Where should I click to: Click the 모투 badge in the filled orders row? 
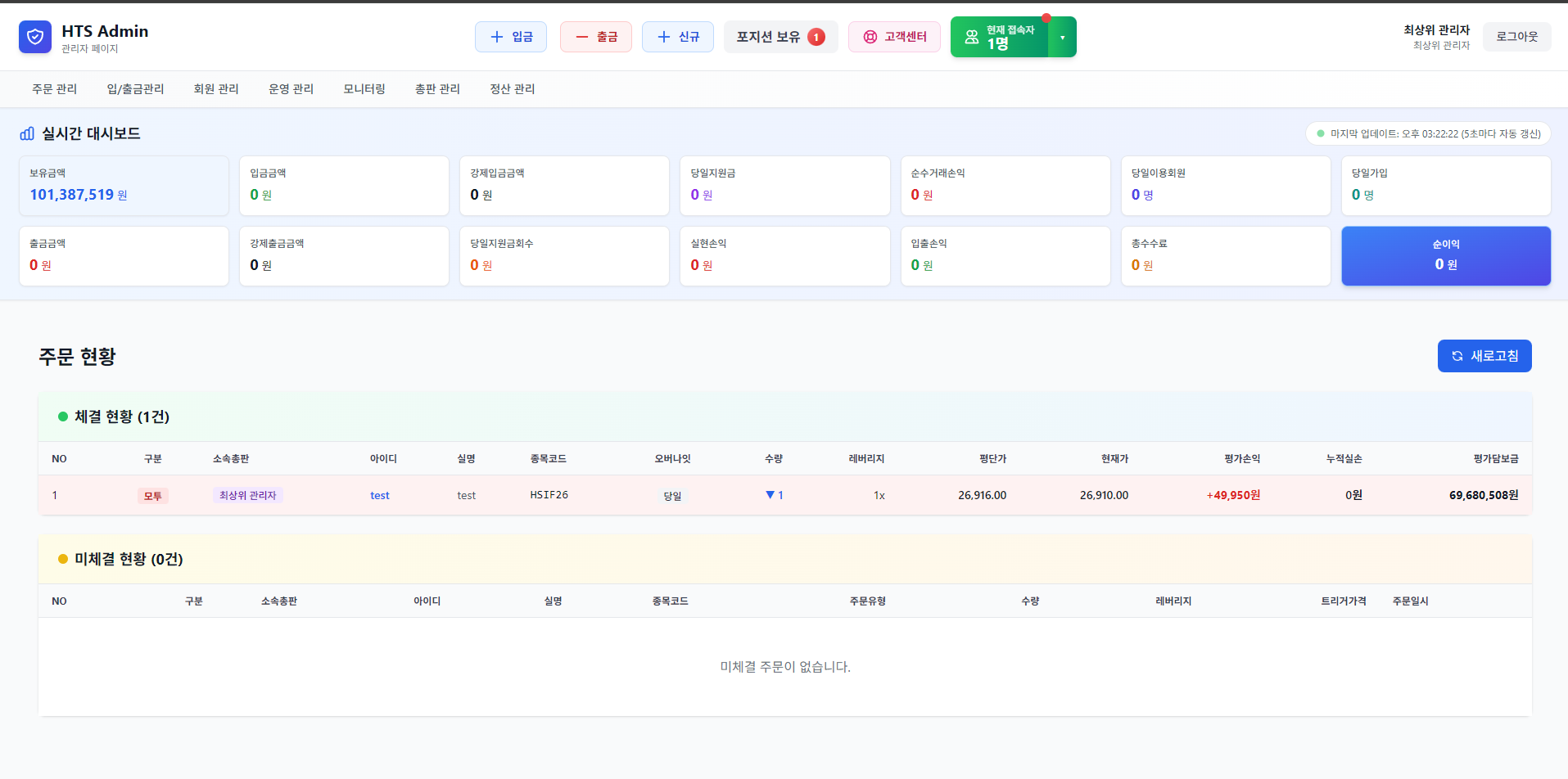coord(153,495)
